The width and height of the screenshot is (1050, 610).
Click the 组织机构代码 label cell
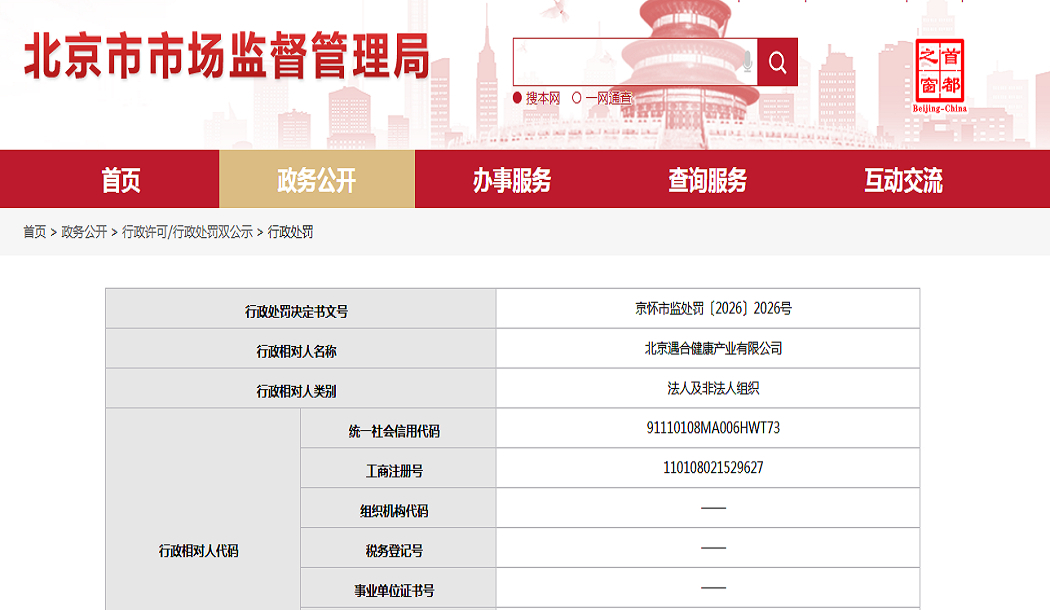[x=398, y=508]
